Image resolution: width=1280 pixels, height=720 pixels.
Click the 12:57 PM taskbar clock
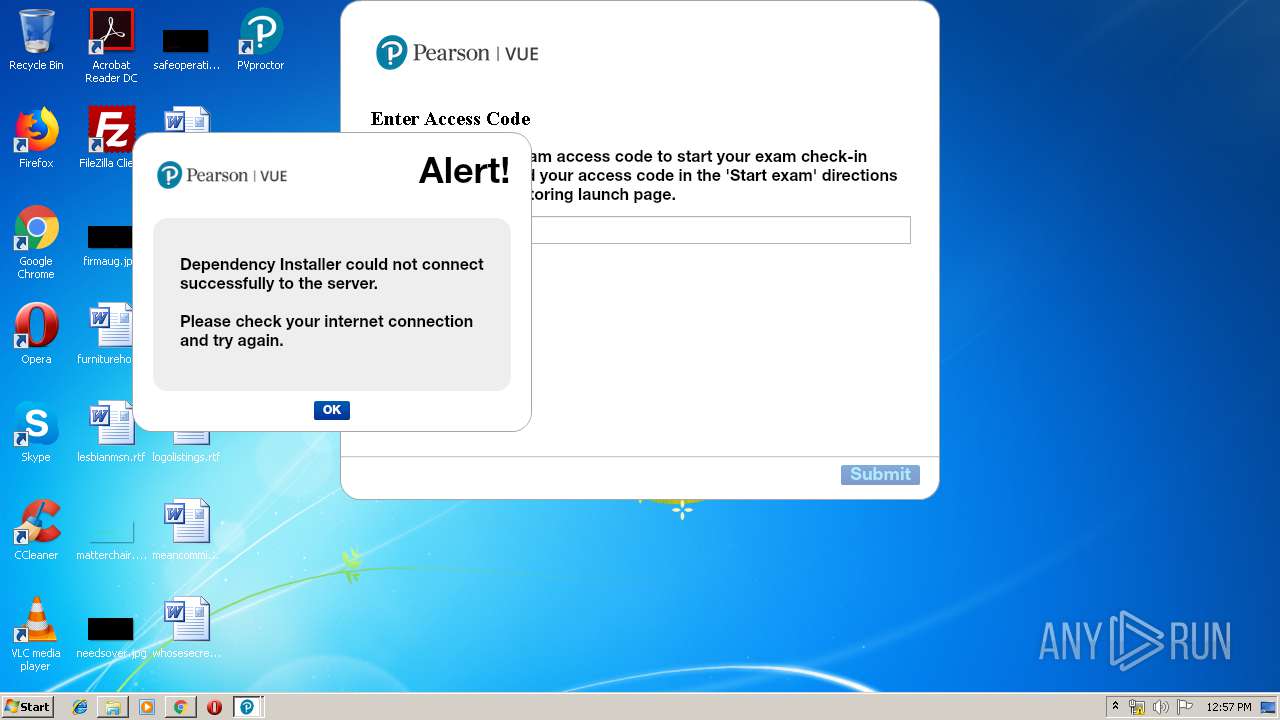pyautogui.click(x=1229, y=707)
